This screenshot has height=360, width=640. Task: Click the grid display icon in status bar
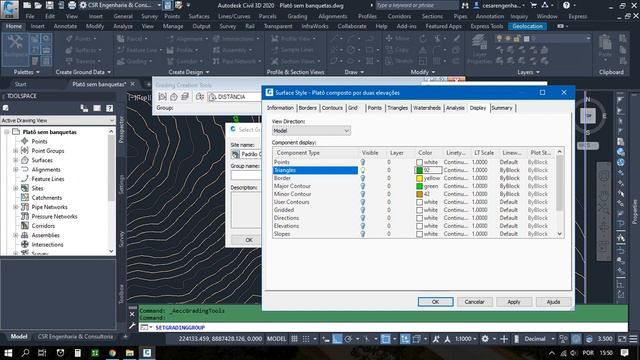pyautogui.click(x=294, y=339)
